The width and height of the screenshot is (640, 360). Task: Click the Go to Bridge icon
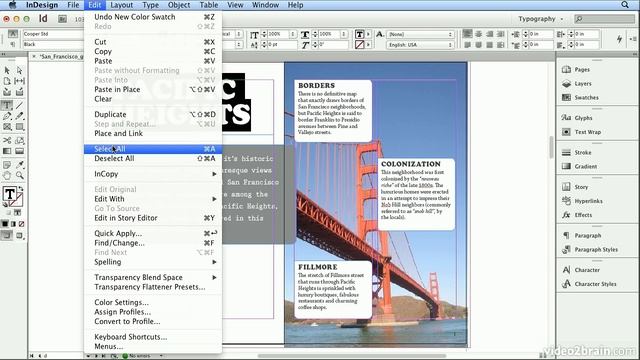coord(62,19)
